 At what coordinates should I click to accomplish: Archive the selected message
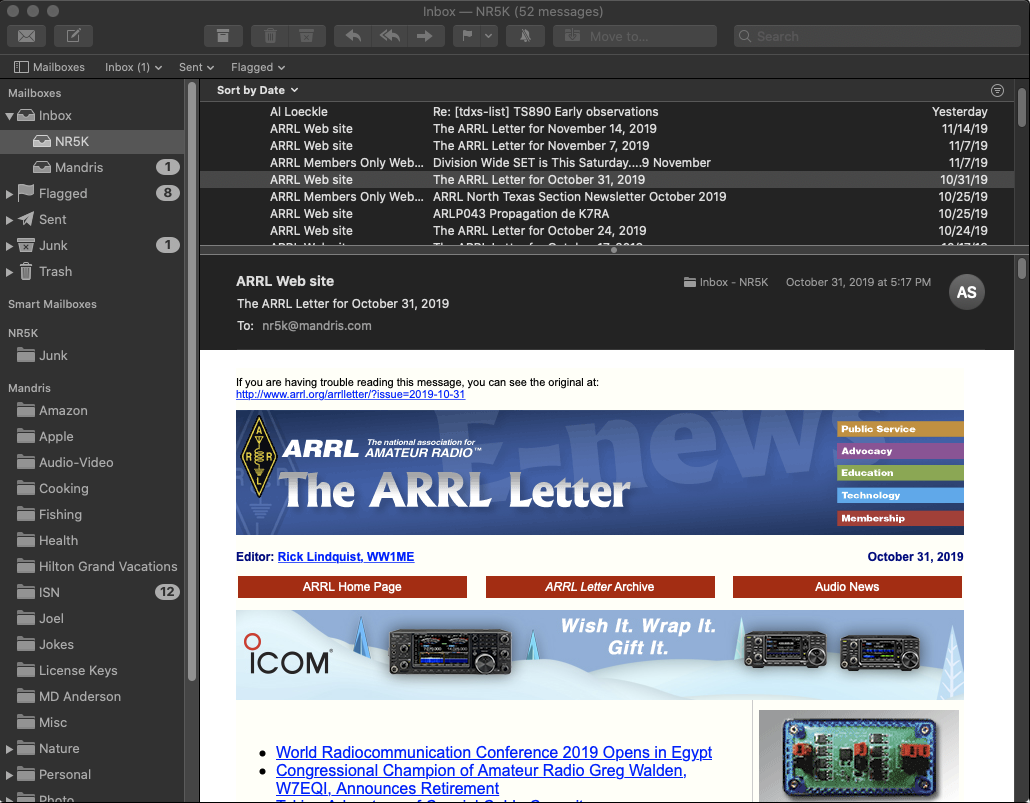click(223, 36)
